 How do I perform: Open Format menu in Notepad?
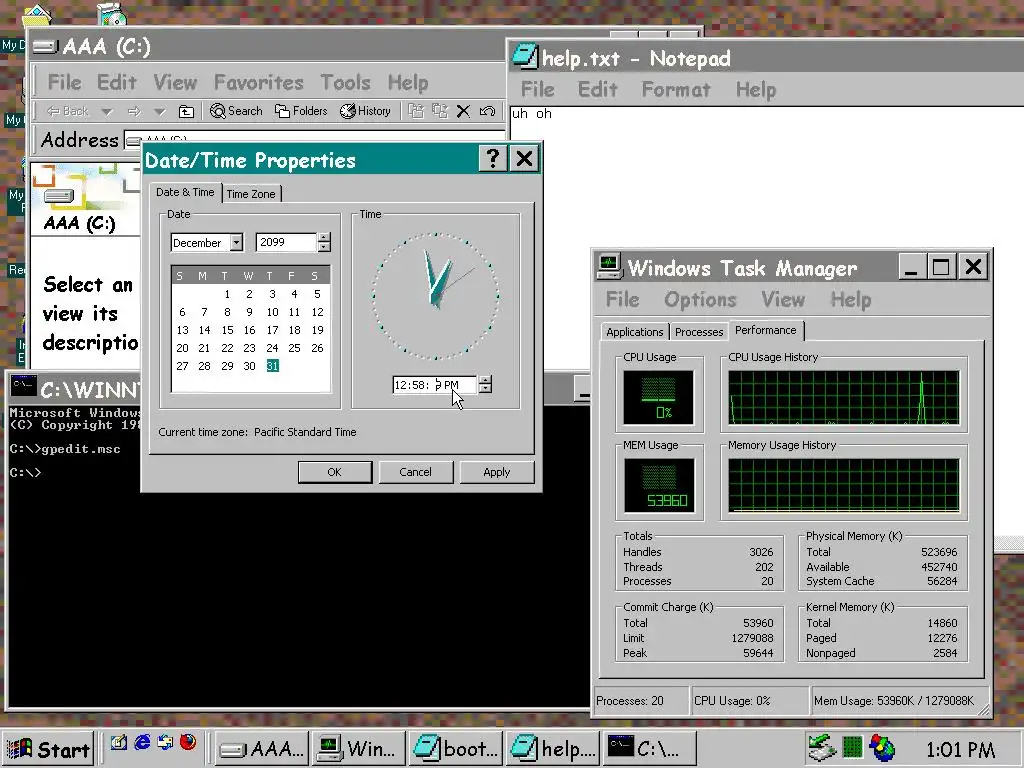676,89
